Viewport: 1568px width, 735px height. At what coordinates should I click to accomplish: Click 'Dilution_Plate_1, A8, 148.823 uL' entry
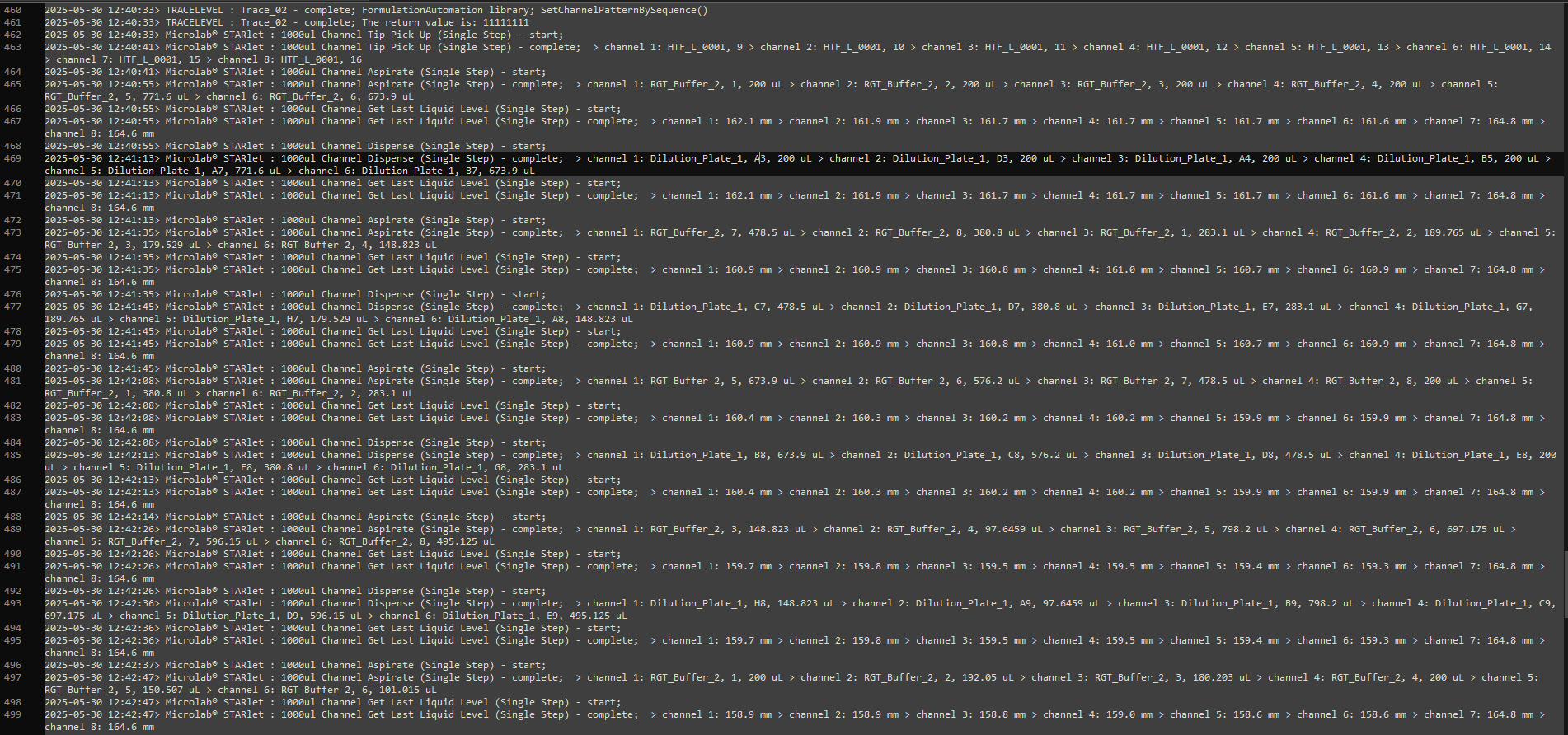coord(540,319)
